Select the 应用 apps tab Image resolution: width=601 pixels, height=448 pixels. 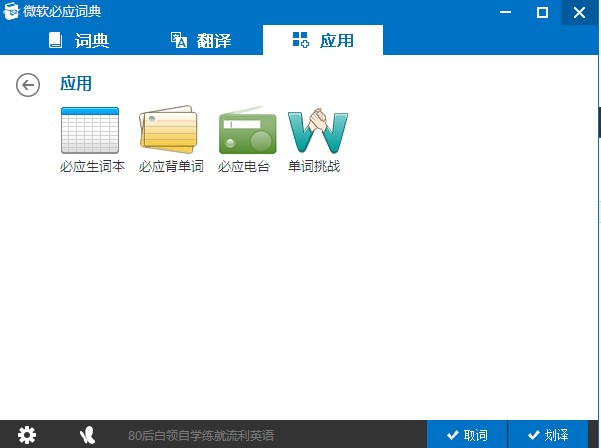(323, 40)
